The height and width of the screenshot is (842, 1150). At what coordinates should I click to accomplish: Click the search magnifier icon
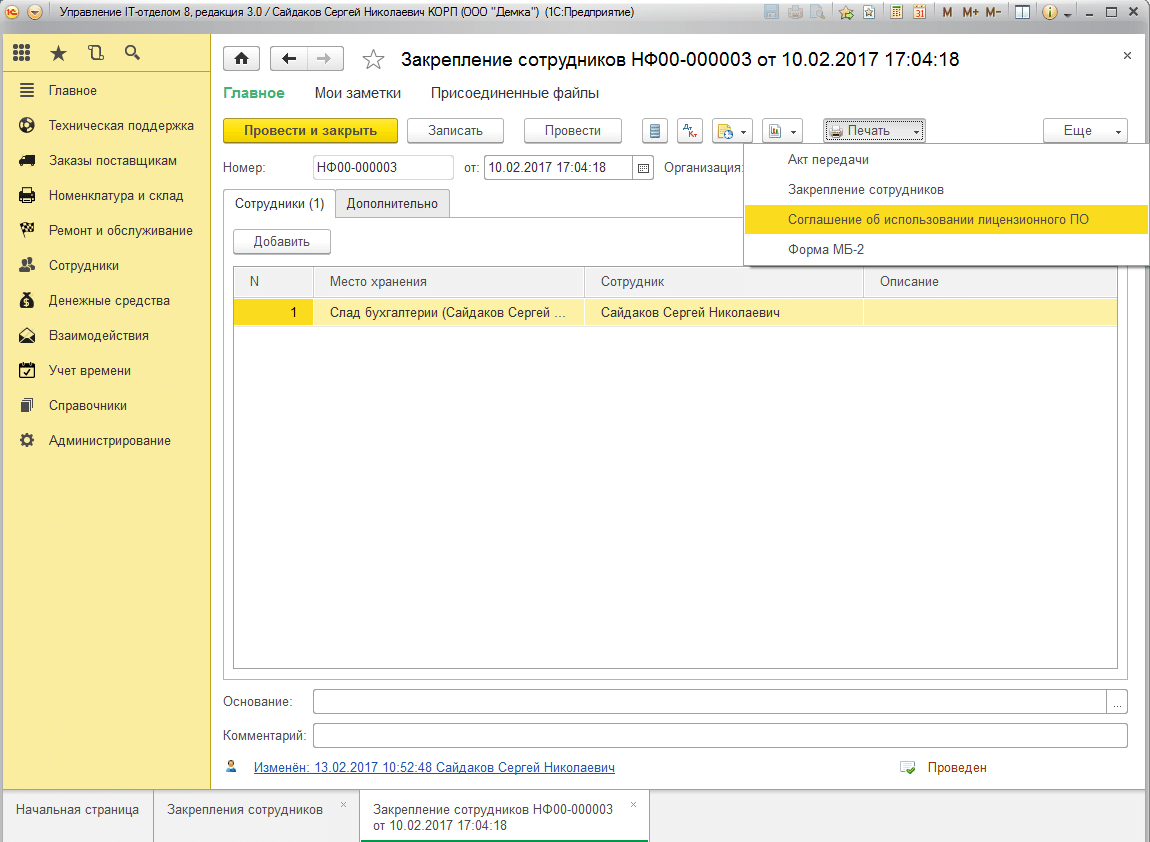point(132,53)
